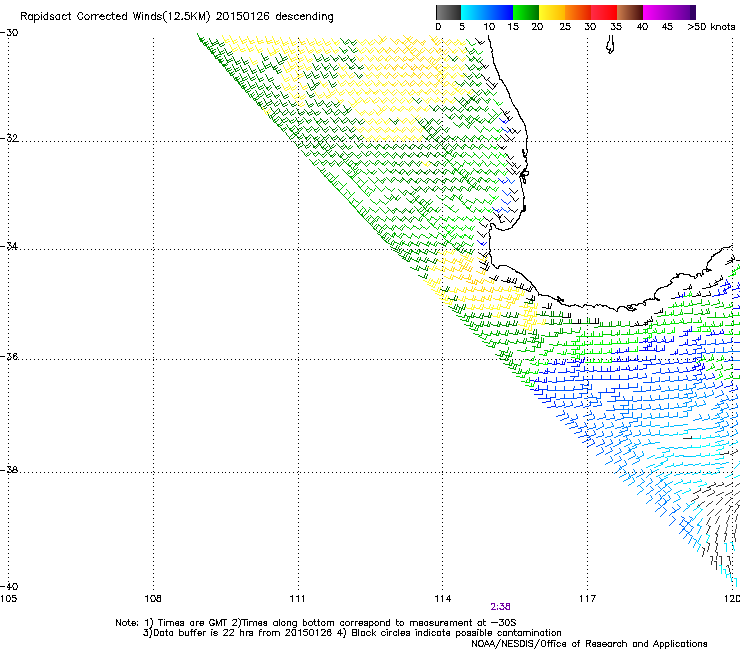Click the longitude label '117'

tap(587, 599)
